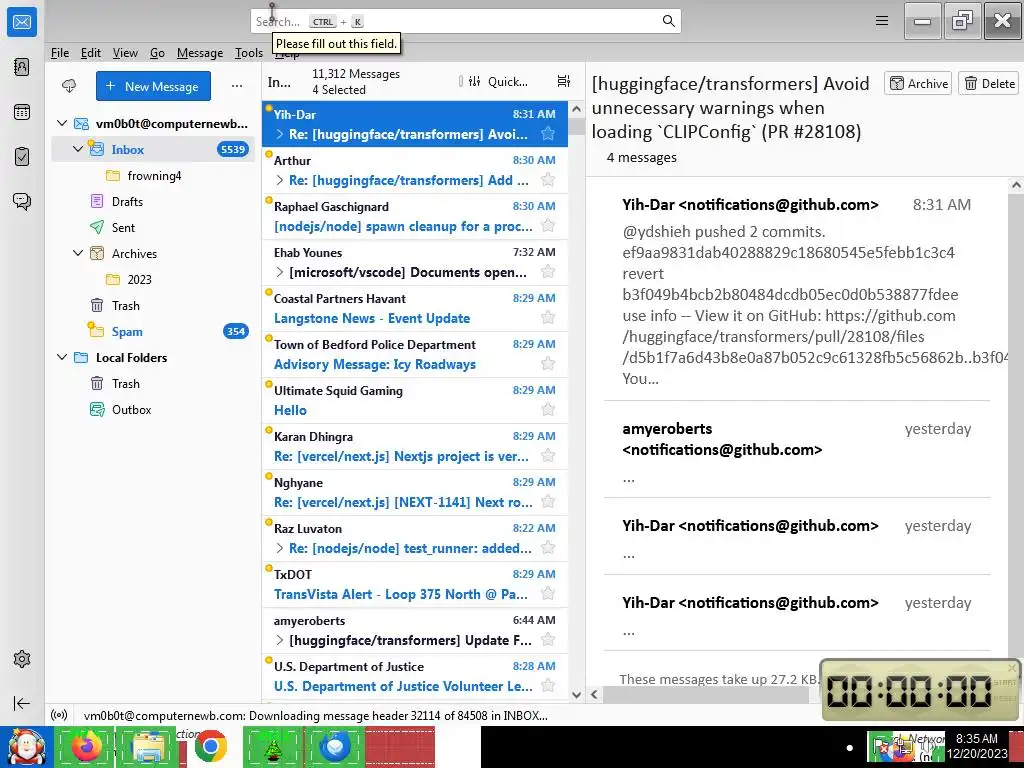Star Raphael Gaschignard message
The image size is (1024, 768).
548,226
